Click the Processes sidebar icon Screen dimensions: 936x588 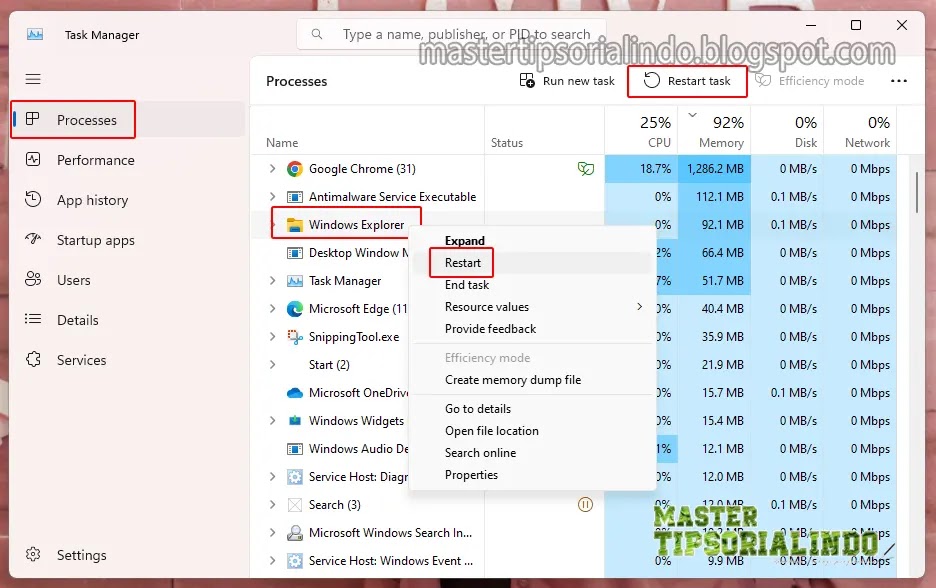point(33,119)
